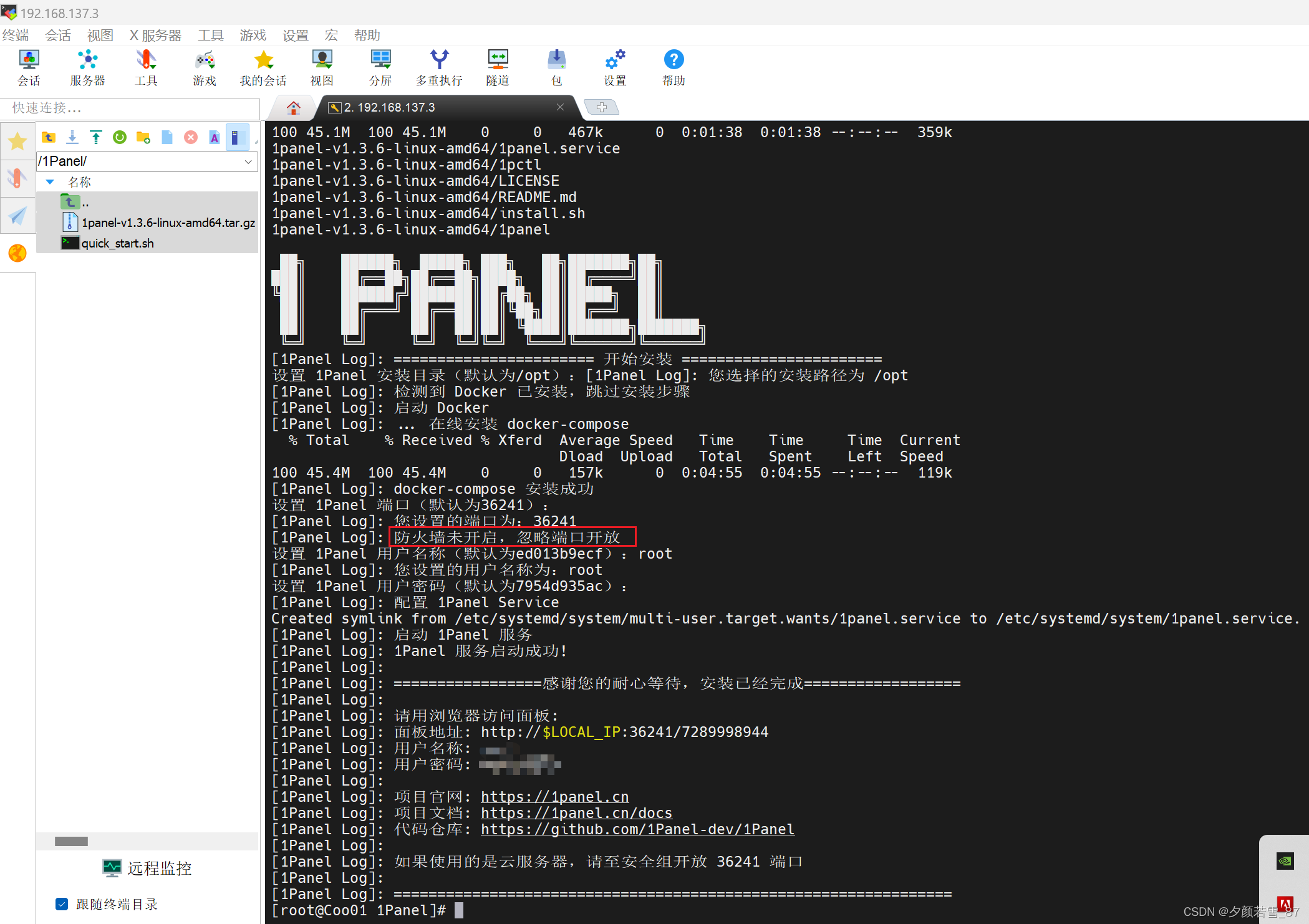Screen dimensions: 1309x924
Task: Open the 终端 menu
Action: click(16, 35)
